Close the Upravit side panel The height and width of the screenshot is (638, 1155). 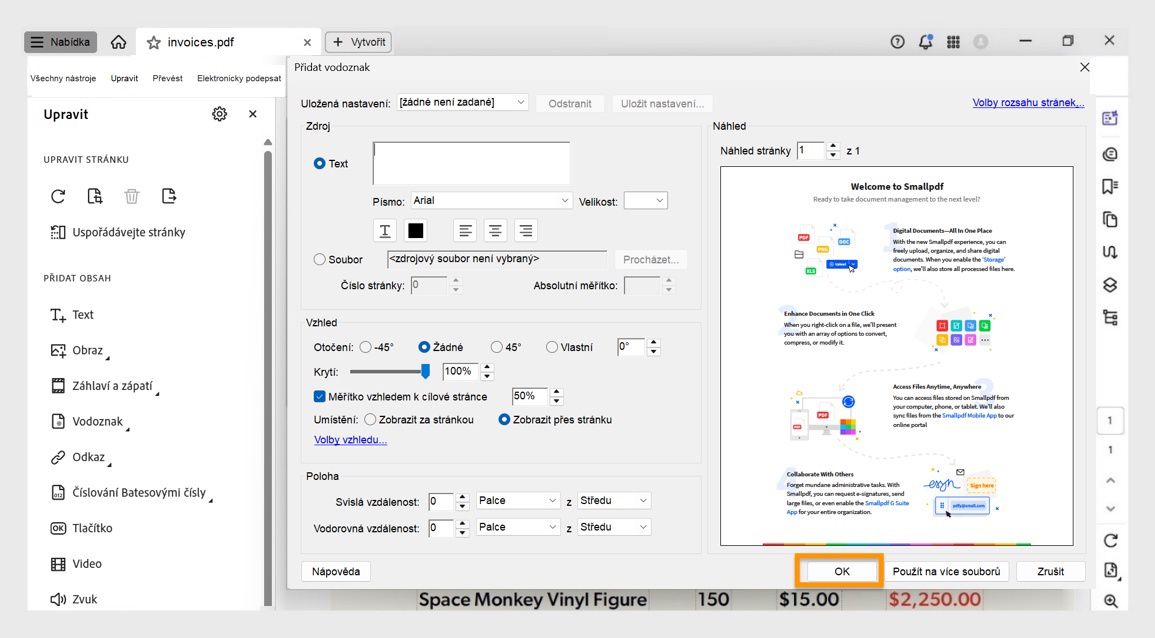click(x=253, y=114)
